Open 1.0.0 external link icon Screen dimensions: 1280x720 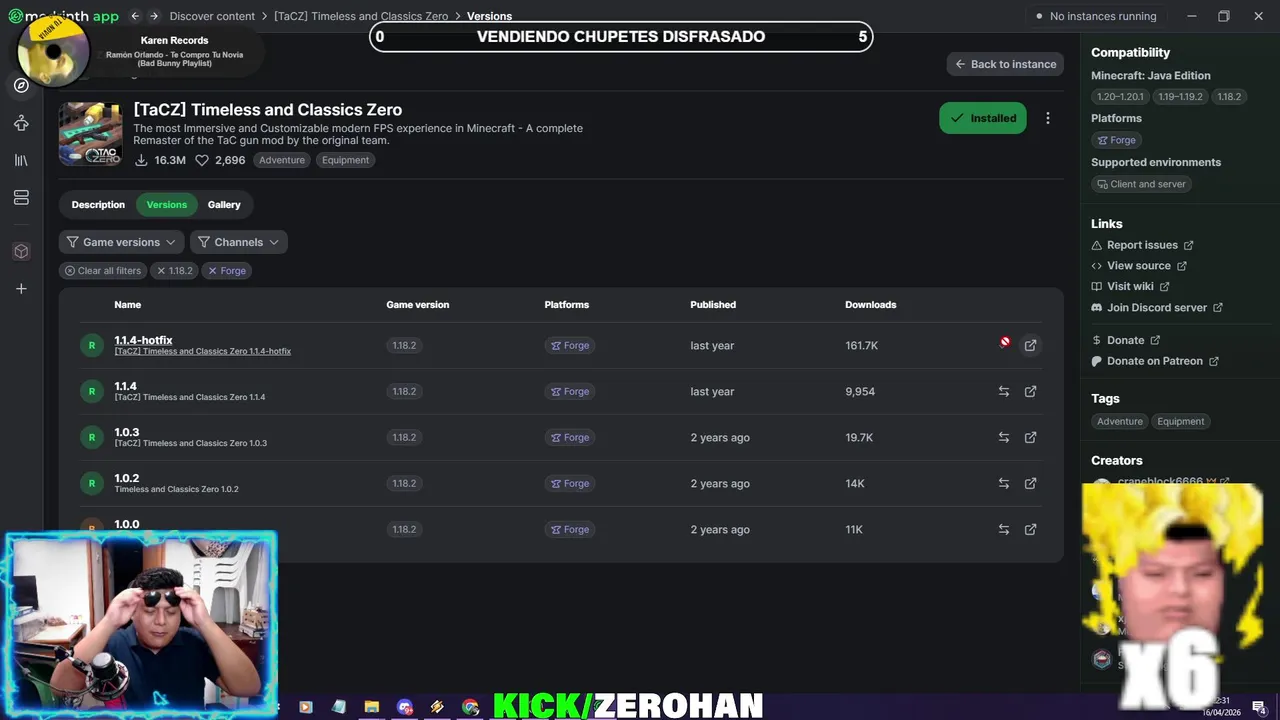1030,529
